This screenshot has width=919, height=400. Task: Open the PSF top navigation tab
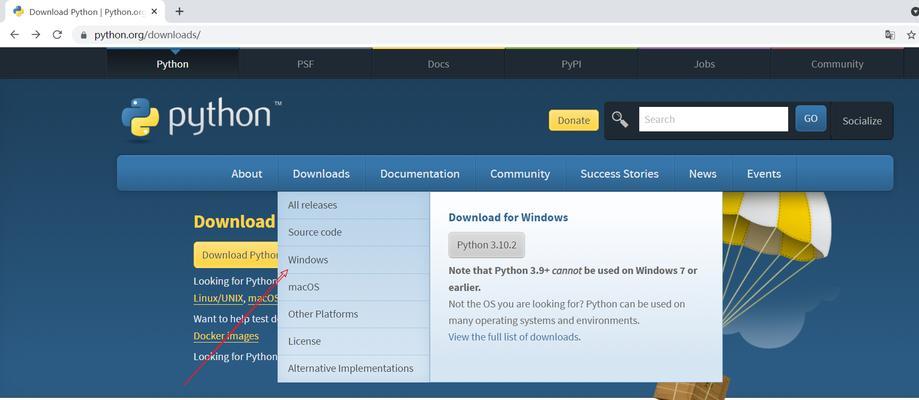305,64
